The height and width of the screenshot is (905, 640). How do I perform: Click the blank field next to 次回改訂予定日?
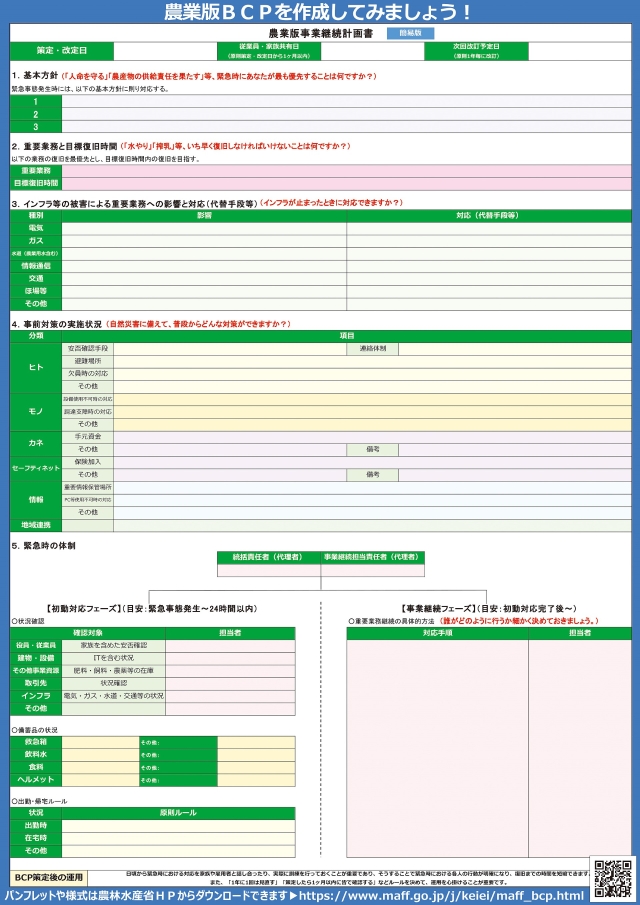(579, 51)
